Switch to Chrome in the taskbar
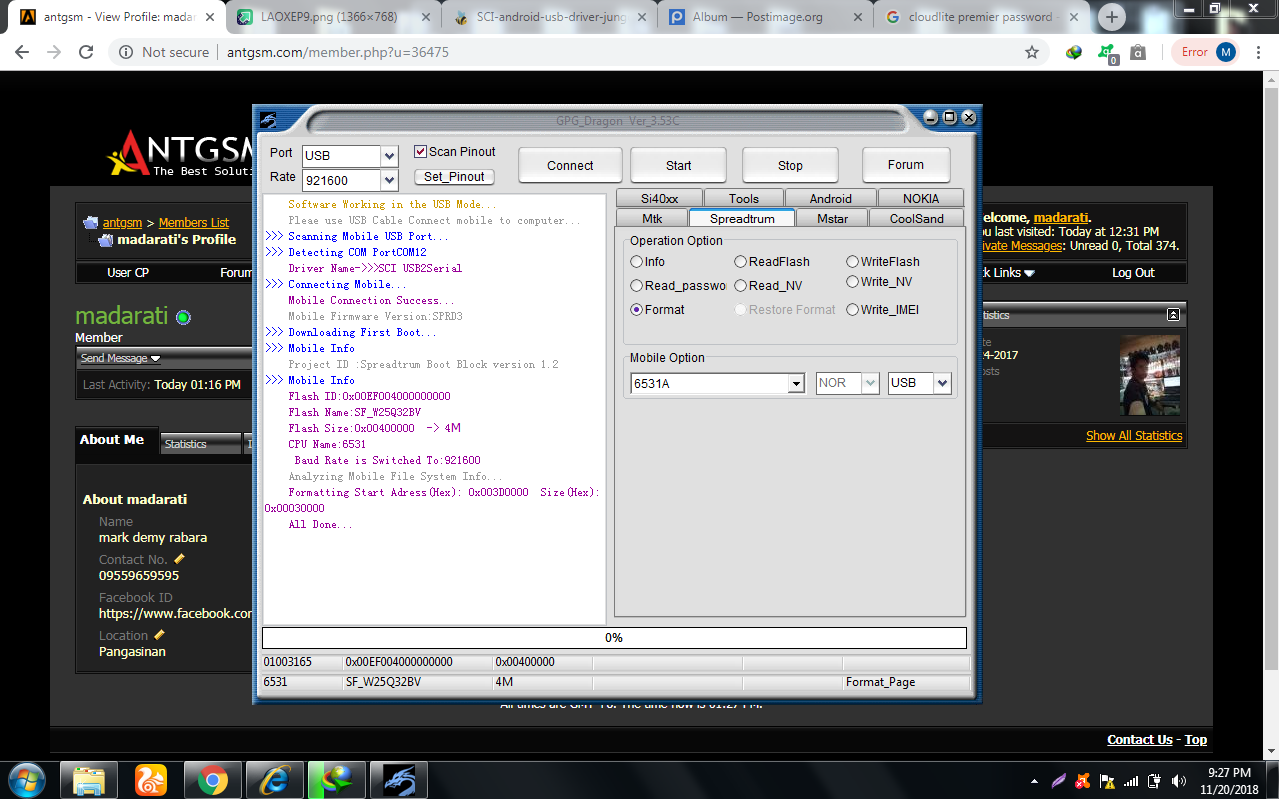Screen dimensions: 1279x799 pos(212,780)
